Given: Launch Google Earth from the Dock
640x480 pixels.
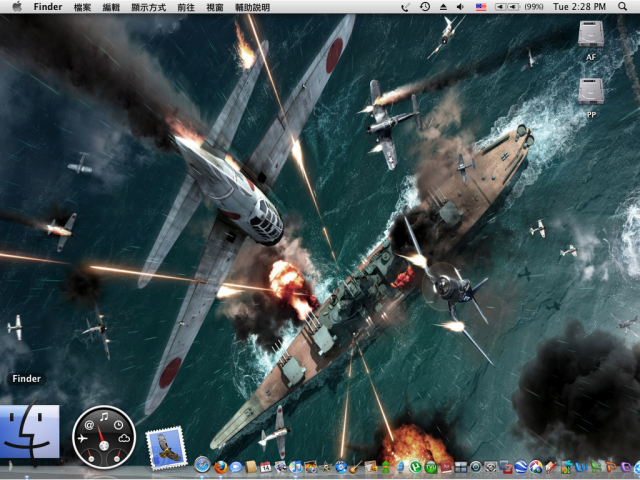Looking at the screenshot, I should (521, 467).
